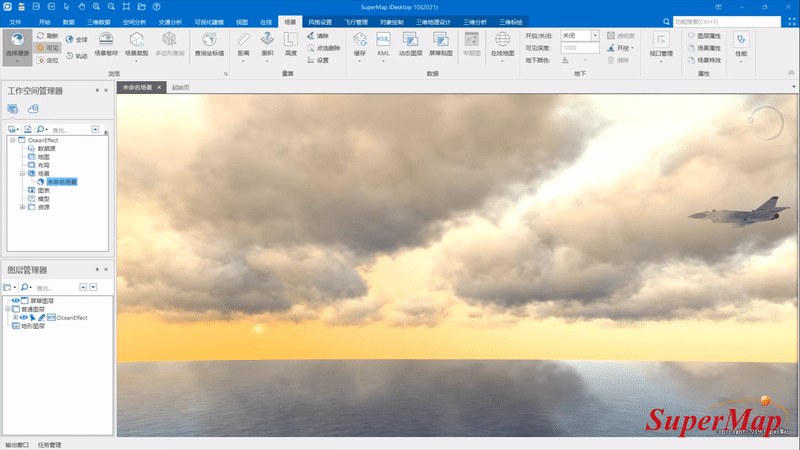Open the 场景卷帘 scene swipe tool
This screenshot has width=800, height=450.
tap(106, 44)
